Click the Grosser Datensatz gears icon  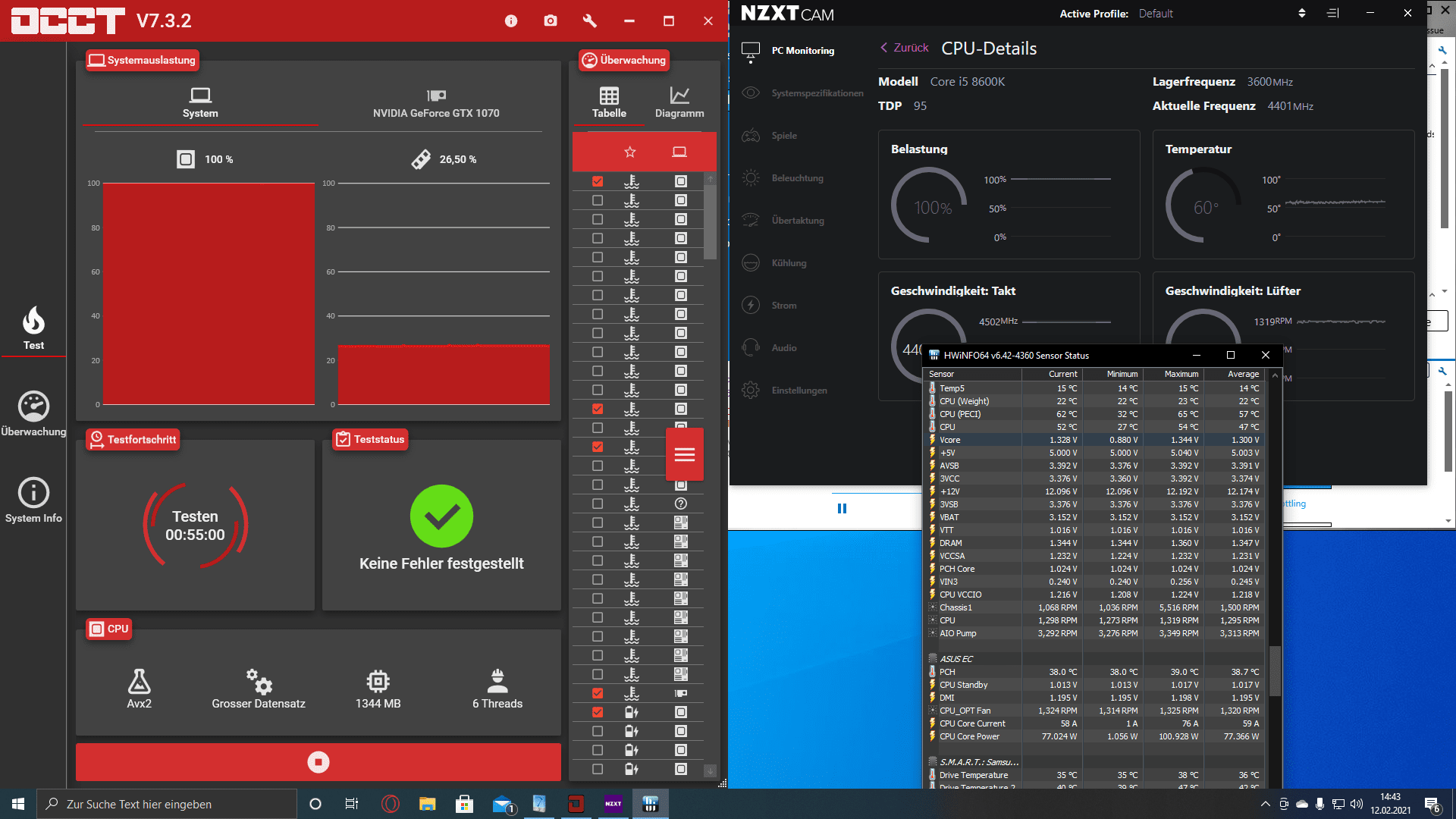pyautogui.click(x=259, y=682)
